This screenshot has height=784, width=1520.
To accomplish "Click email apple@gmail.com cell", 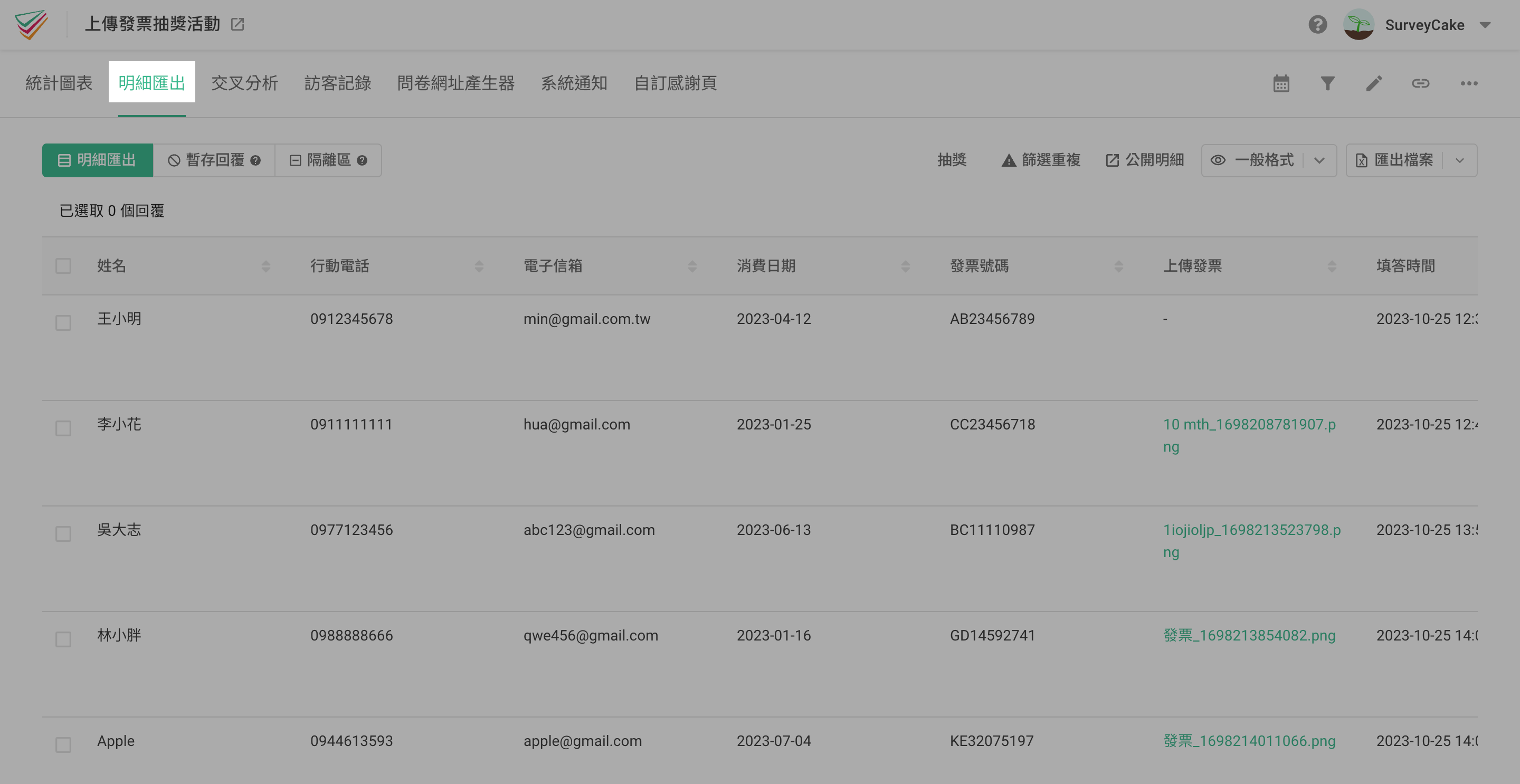I will pos(583,741).
